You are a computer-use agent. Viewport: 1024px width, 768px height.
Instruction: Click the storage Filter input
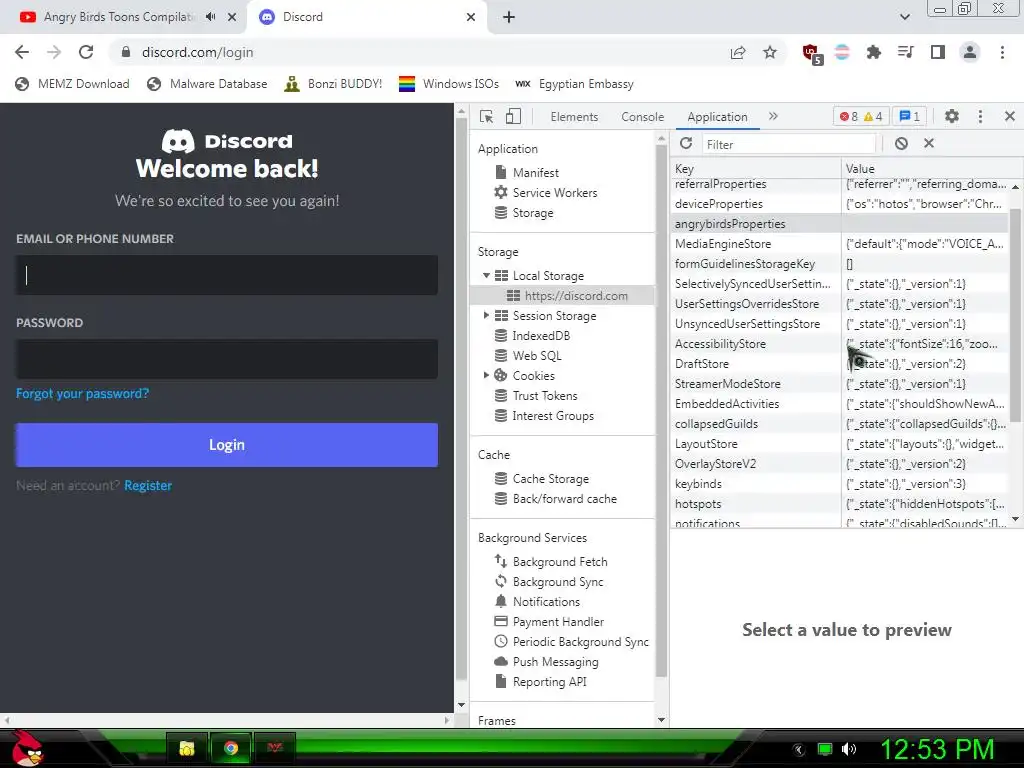coord(788,144)
